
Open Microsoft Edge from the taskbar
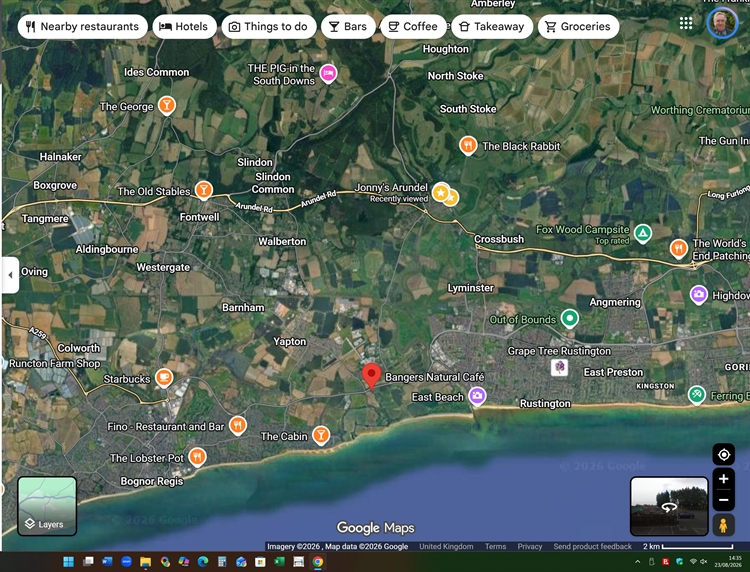203,561
